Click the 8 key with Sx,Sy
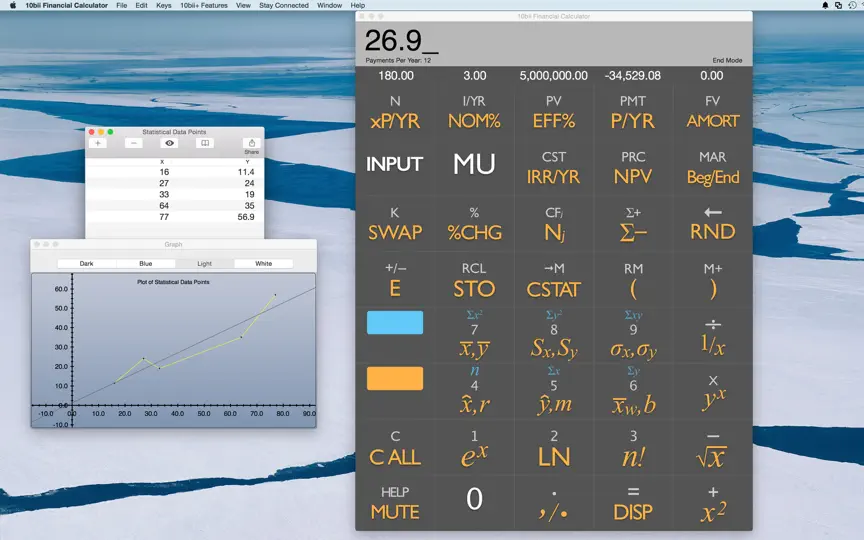This screenshot has height=540, width=864. 554,335
